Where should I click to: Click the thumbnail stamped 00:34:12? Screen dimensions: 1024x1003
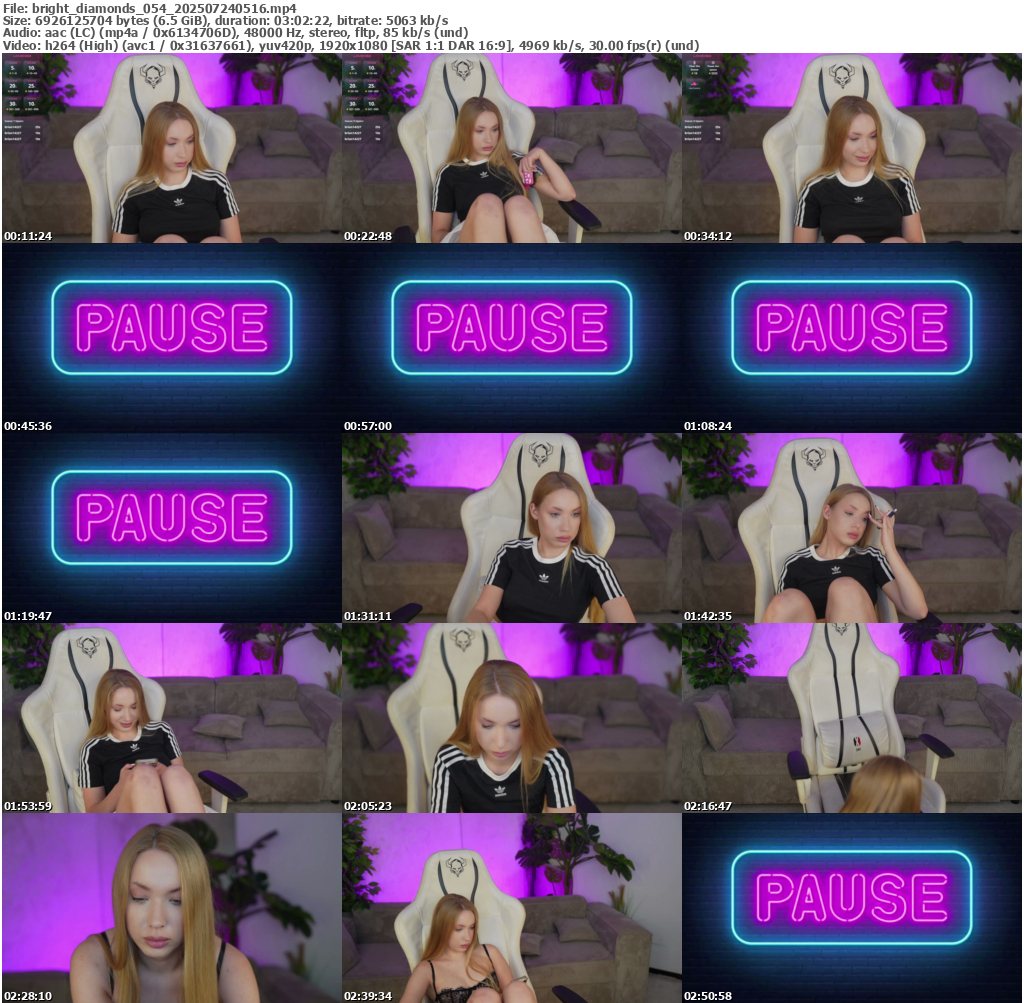coord(851,148)
